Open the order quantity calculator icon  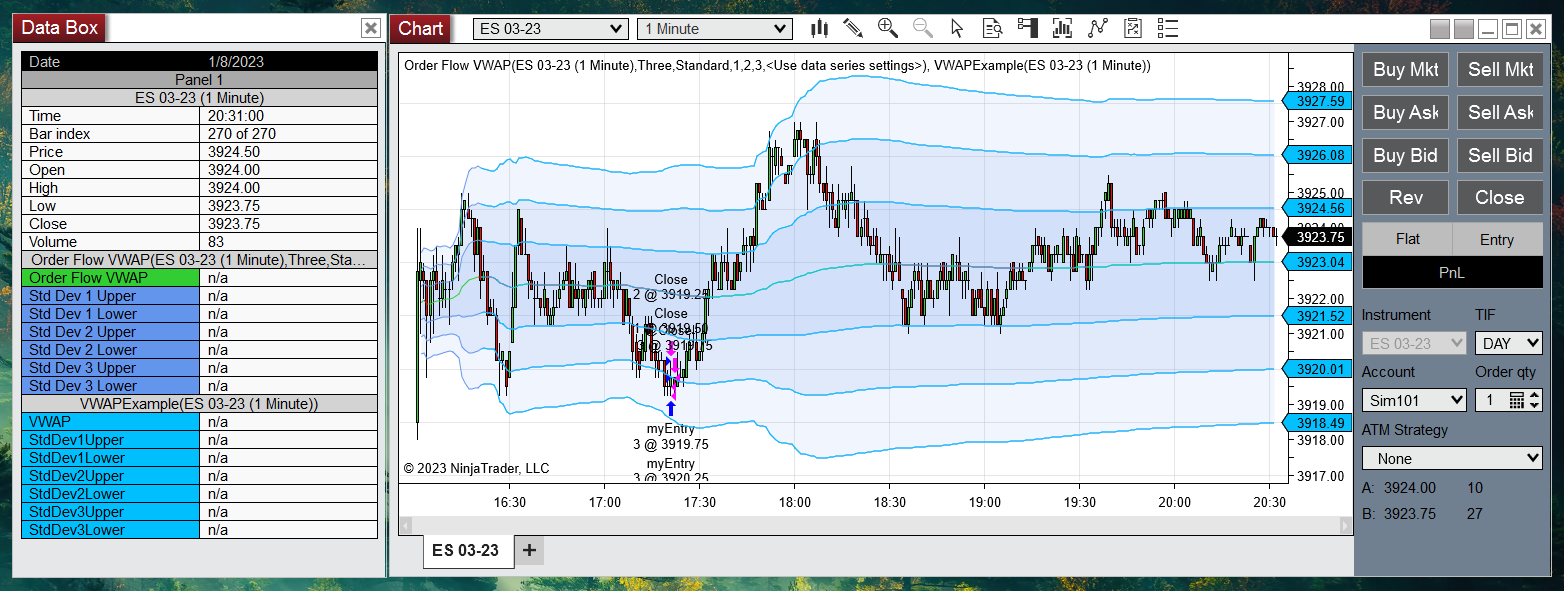pos(1516,400)
